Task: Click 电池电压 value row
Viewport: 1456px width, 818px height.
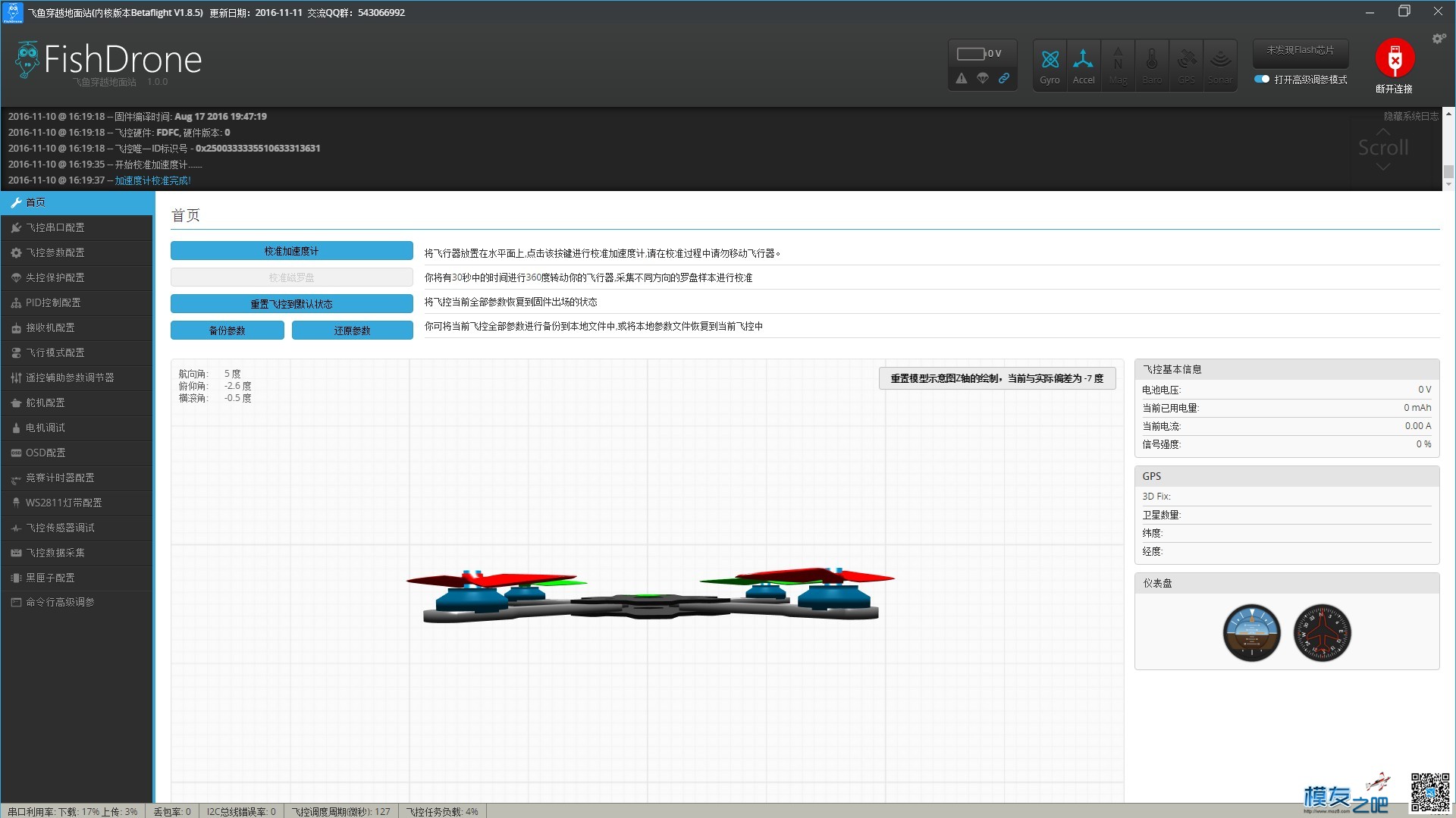Action: [1287, 390]
